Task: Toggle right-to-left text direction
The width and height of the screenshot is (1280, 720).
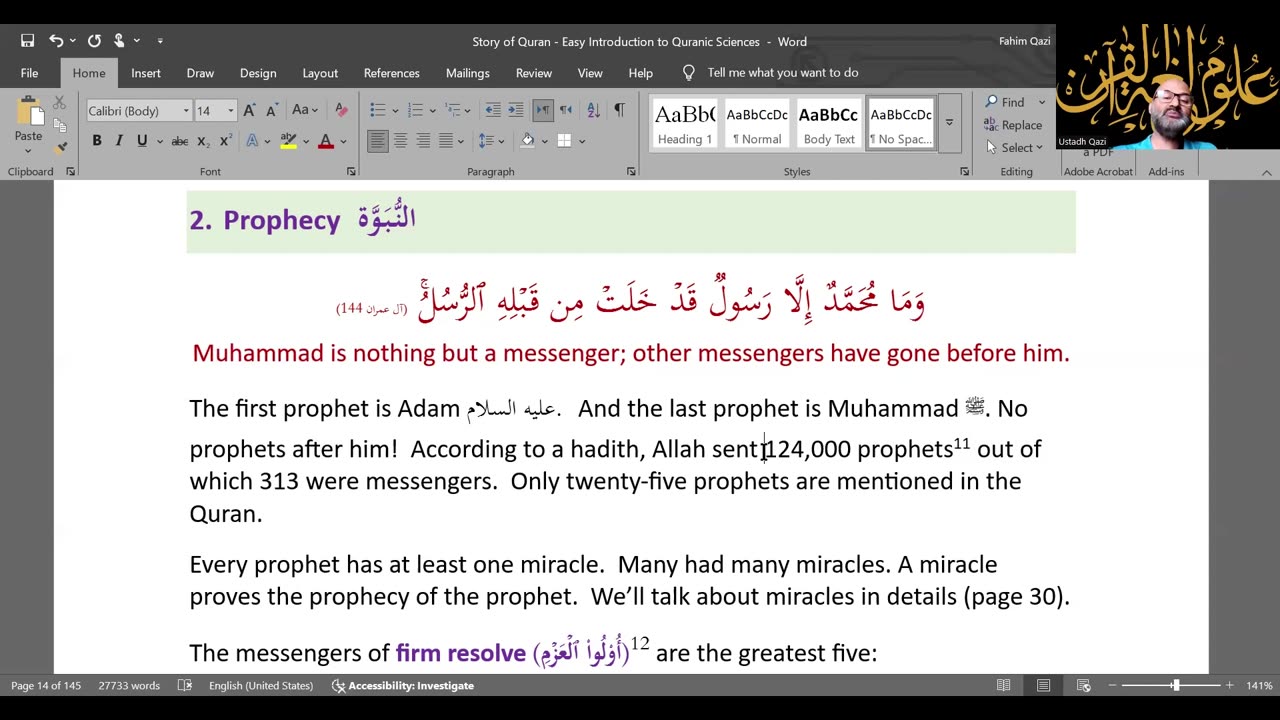Action: pyautogui.click(x=566, y=110)
